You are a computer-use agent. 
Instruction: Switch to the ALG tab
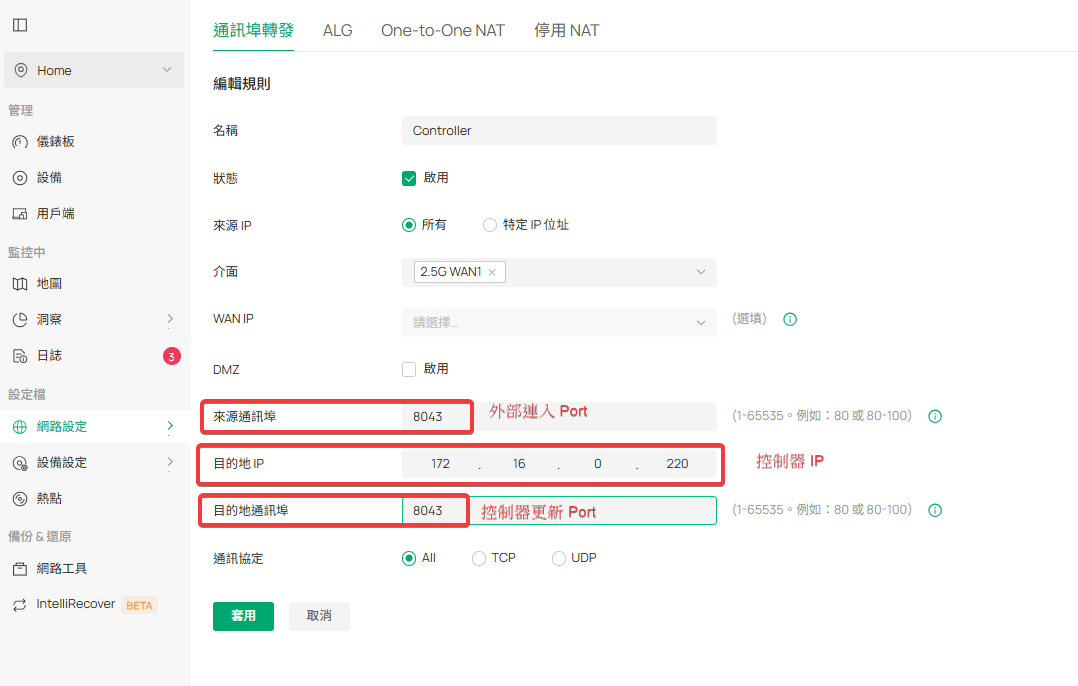click(337, 30)
